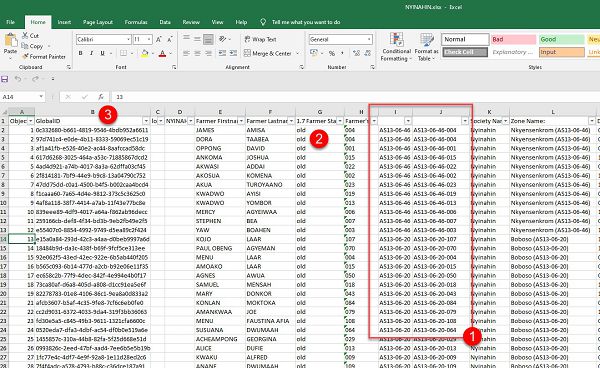Click the Decrease Decimal icon

367,53
